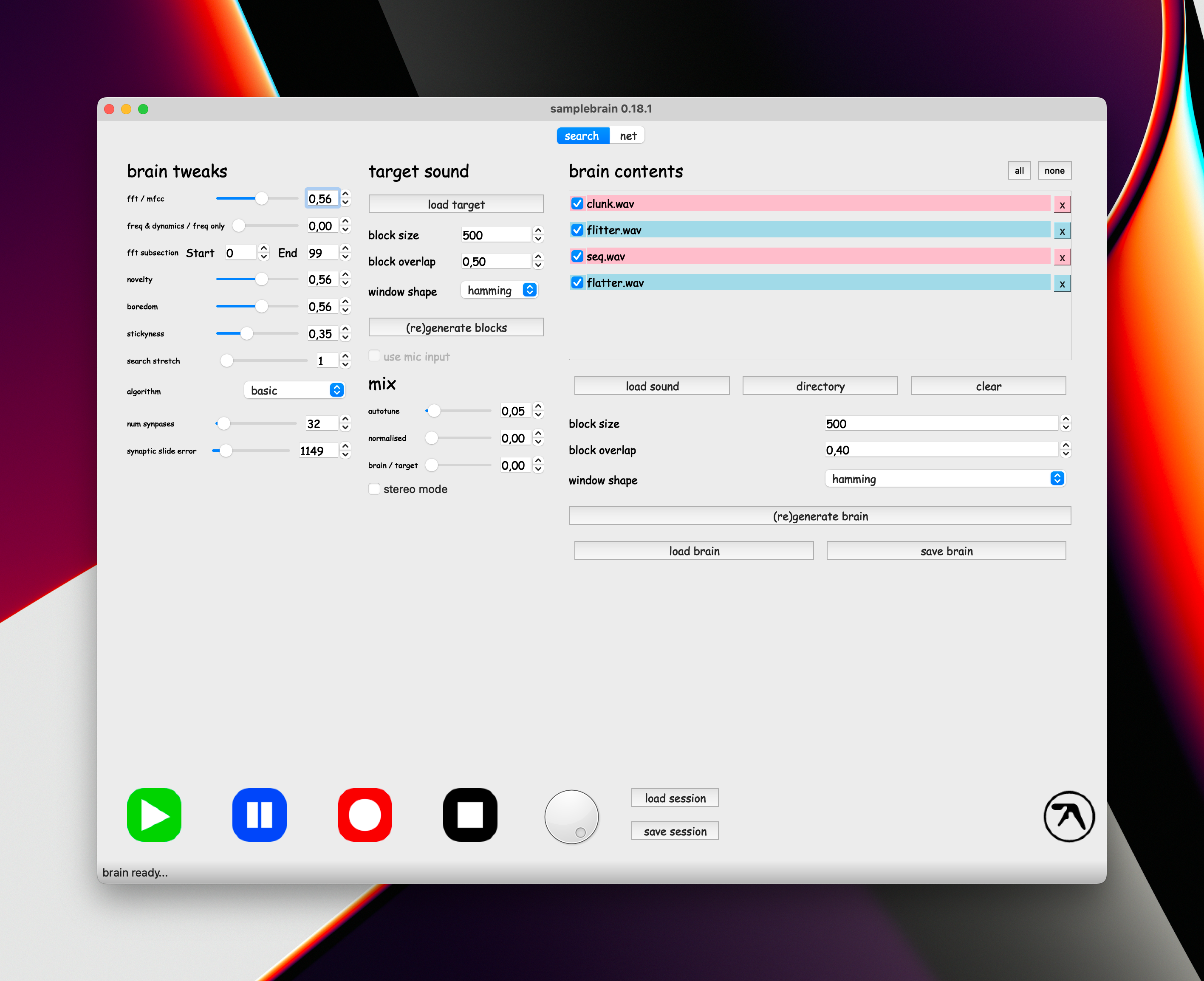Enable stereo mode checkbox
Screen dimensions: 1204x981
click(x=374, y=489)
